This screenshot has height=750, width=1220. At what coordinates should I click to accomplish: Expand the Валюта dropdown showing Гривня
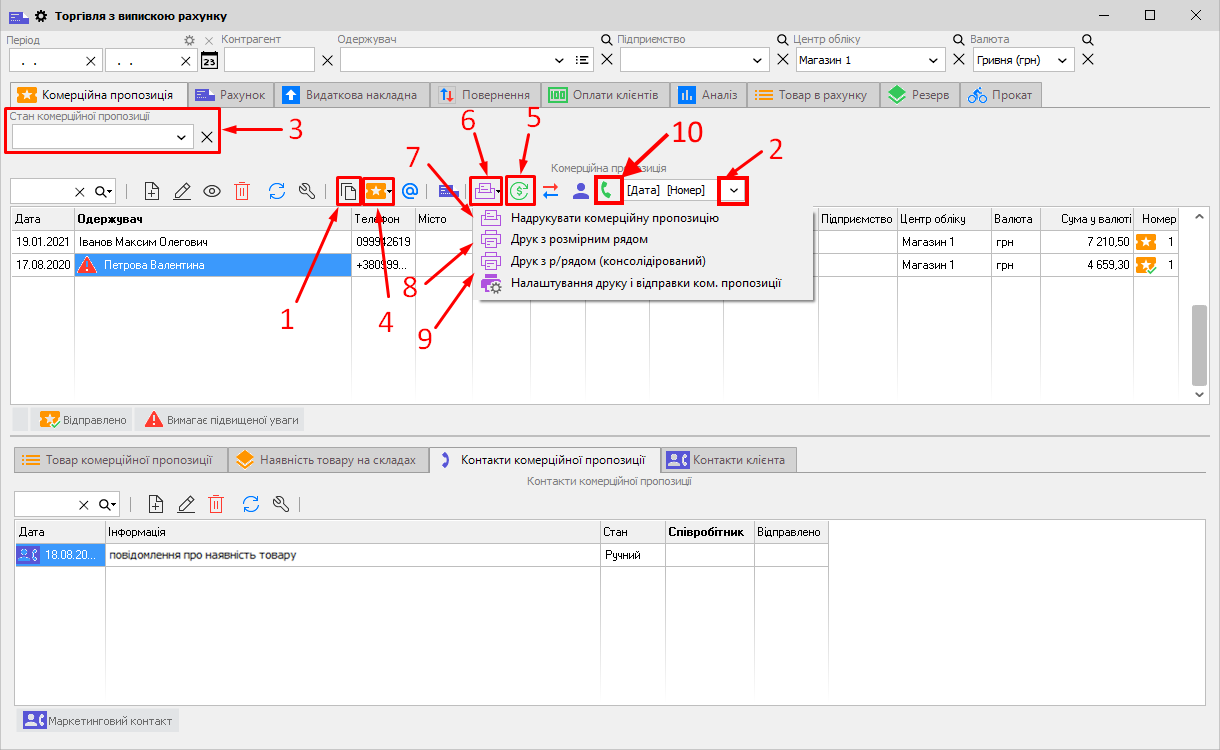1062,61
